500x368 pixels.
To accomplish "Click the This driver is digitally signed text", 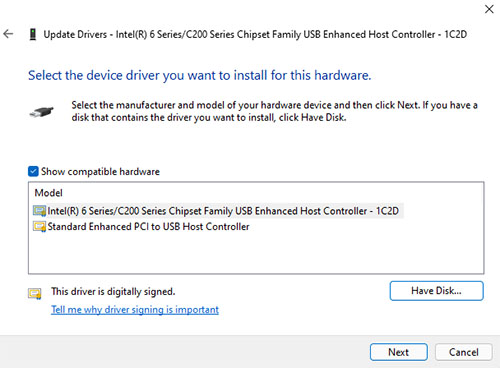I will (x=113, y=292).
